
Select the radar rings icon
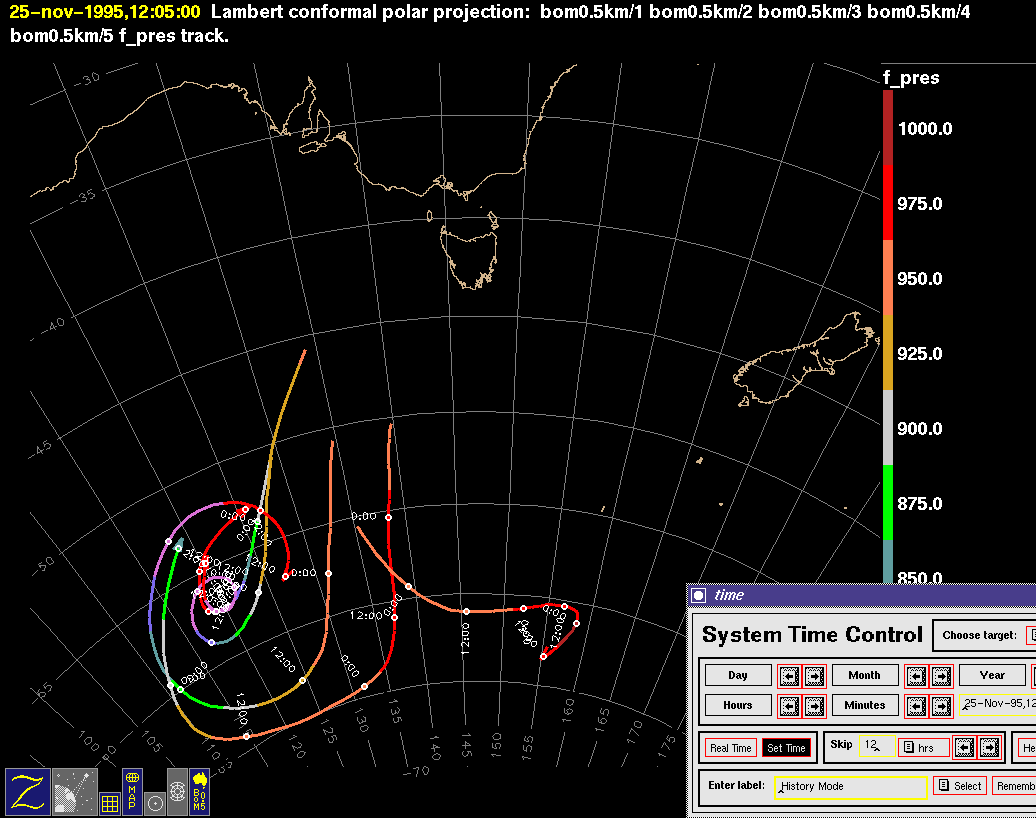point(177,790)
